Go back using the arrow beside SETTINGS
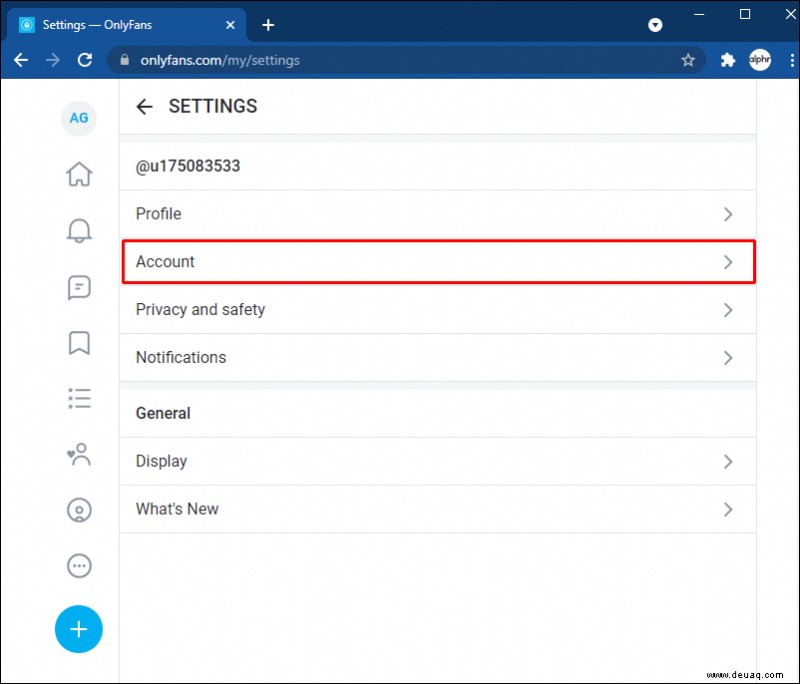 coord(144,107)
